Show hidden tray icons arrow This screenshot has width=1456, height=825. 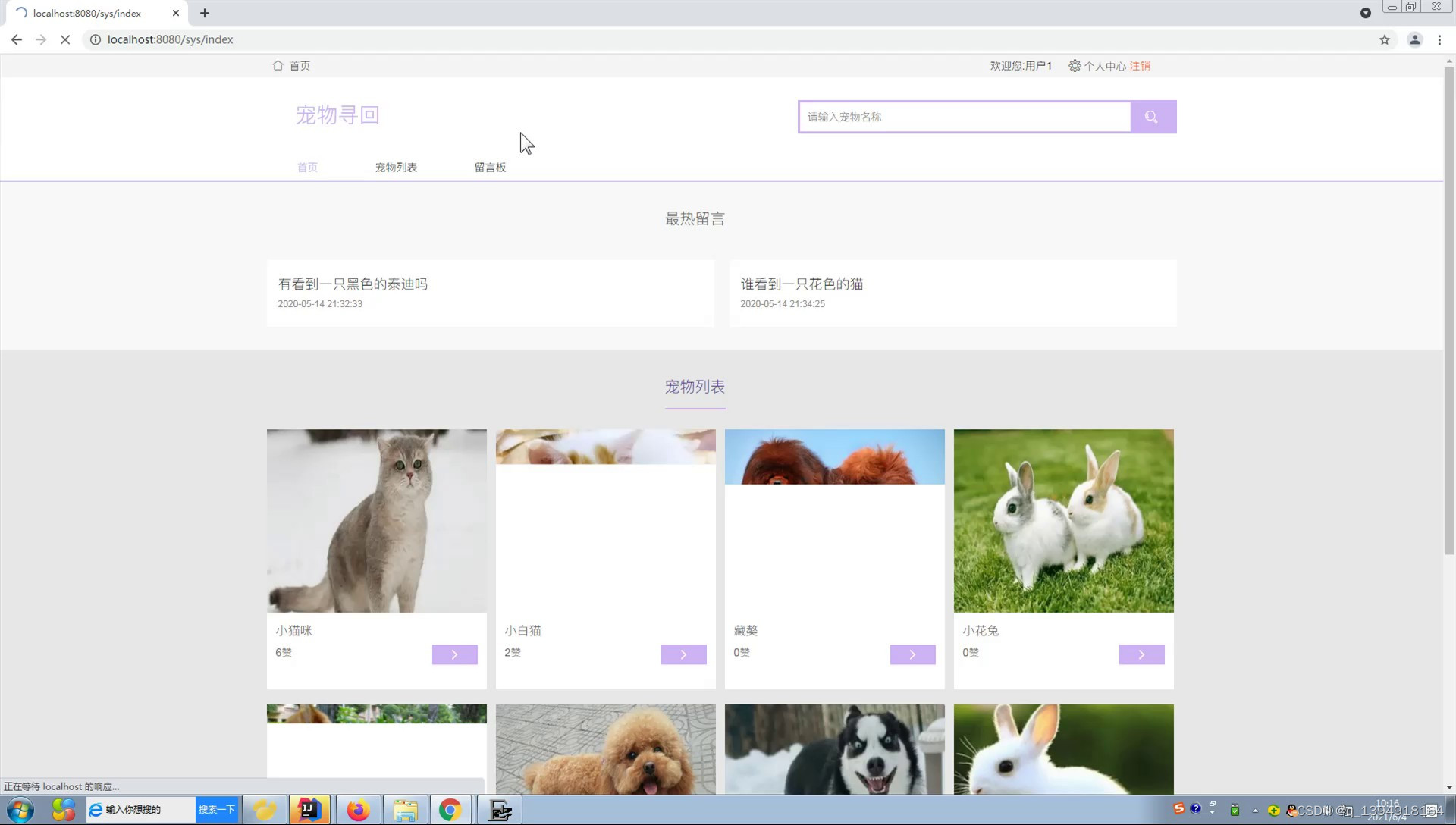coord(1255,811)
